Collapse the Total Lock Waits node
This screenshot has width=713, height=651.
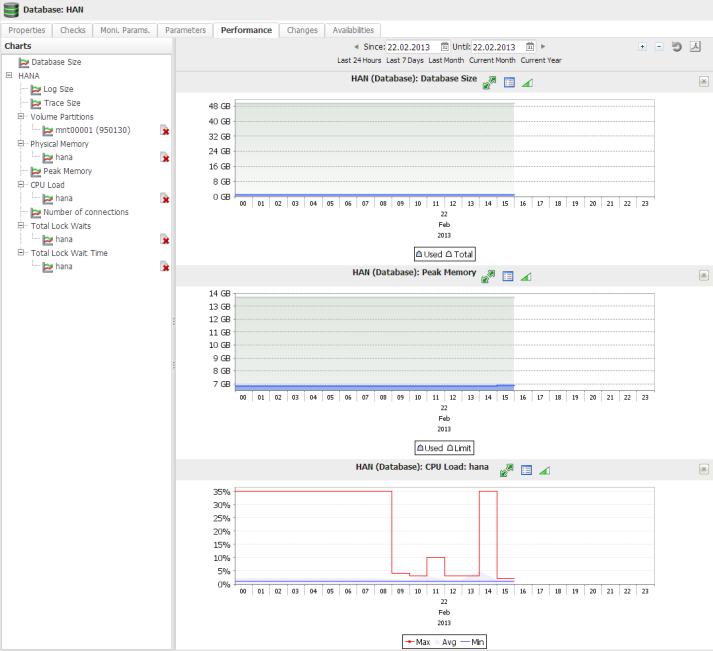click(x=21, y=225)
